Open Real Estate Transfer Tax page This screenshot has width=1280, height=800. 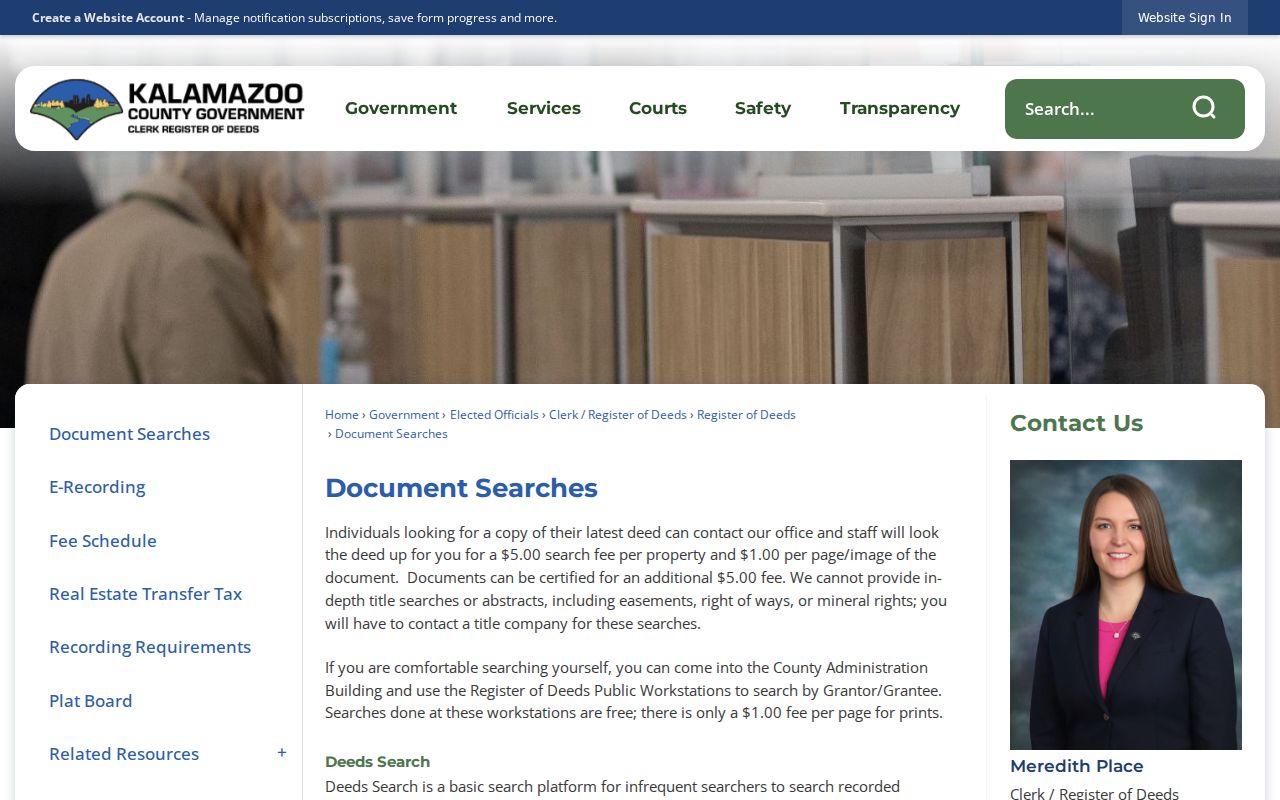(x=146, y=594)
